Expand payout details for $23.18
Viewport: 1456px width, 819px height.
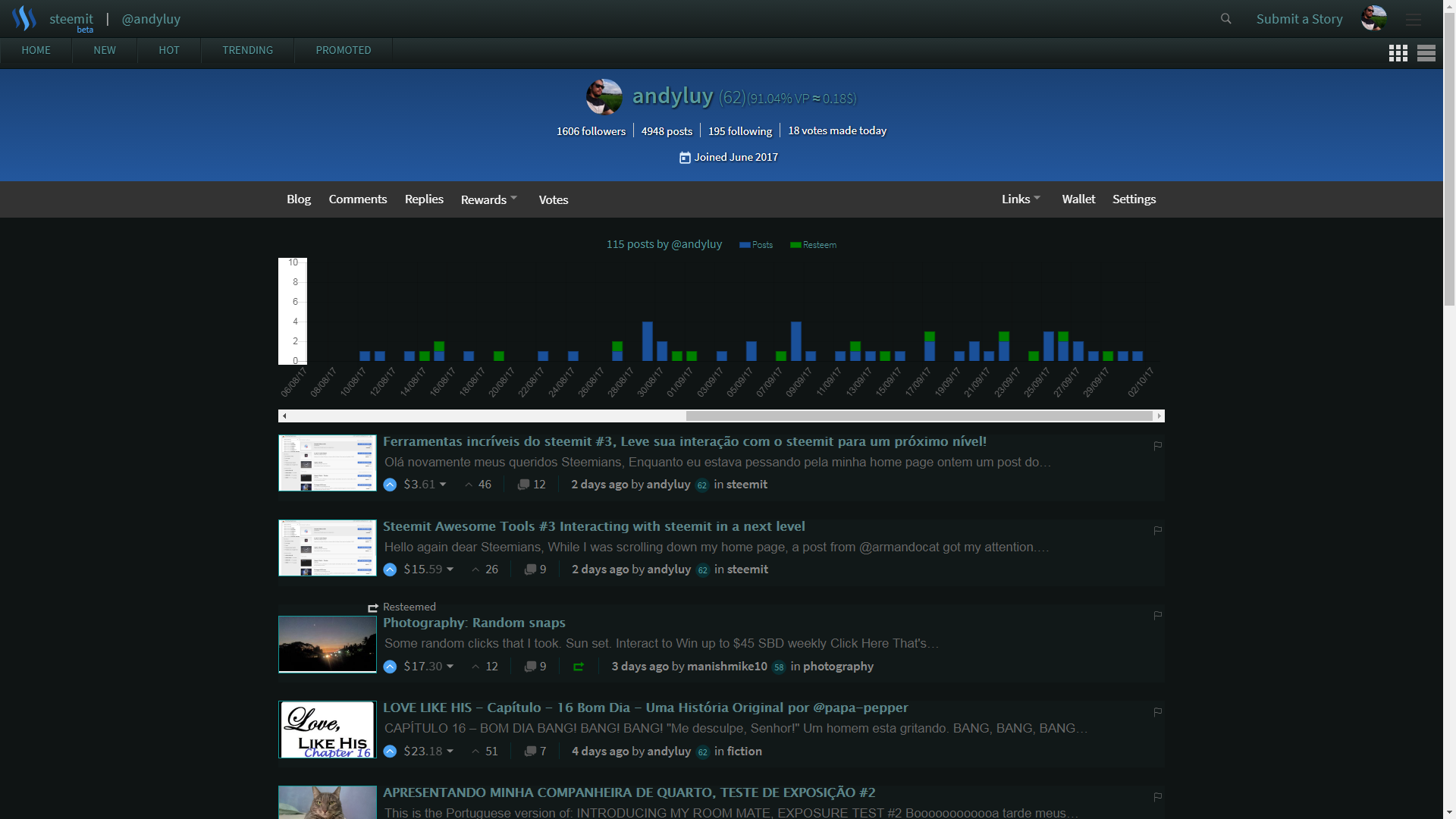coord(450,752)
